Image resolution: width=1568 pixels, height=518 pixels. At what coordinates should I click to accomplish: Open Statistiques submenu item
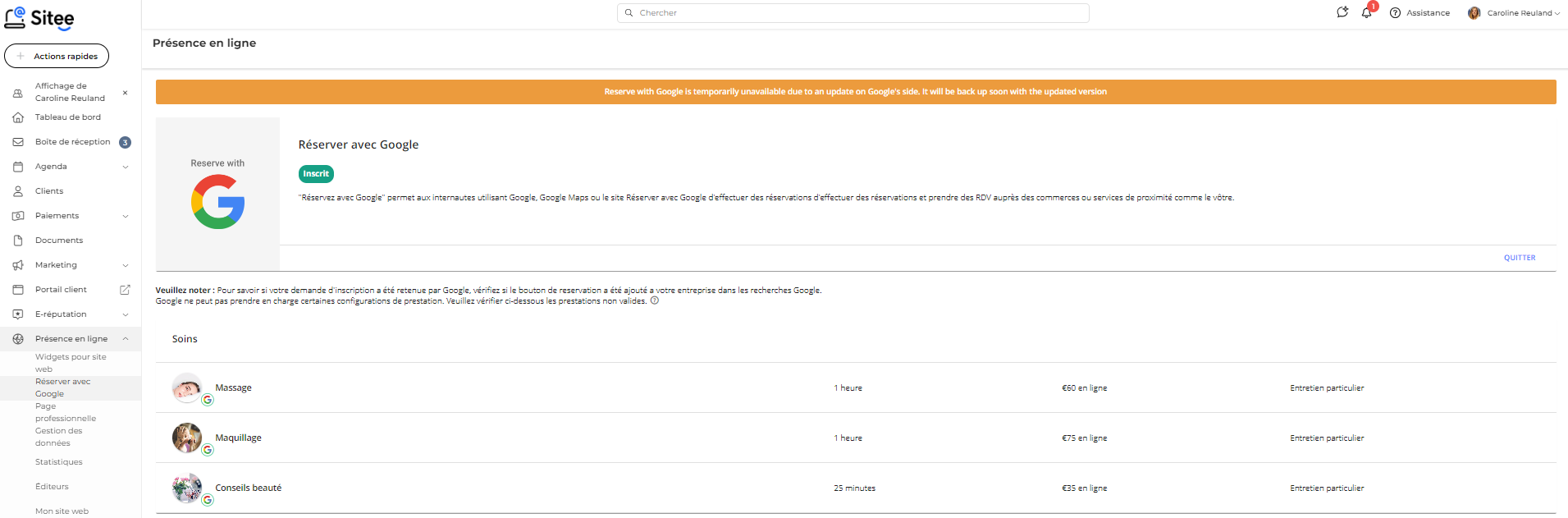[x=59, y=462]
